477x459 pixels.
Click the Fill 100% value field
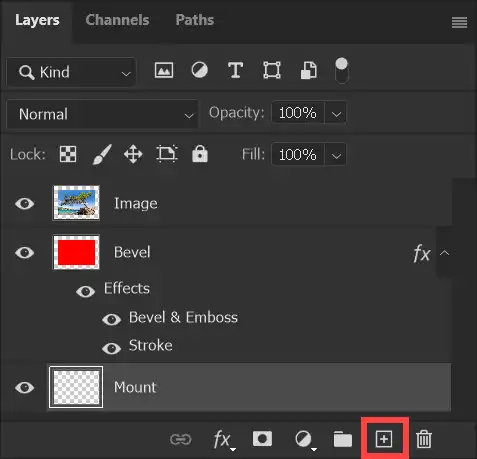point(298,154)
